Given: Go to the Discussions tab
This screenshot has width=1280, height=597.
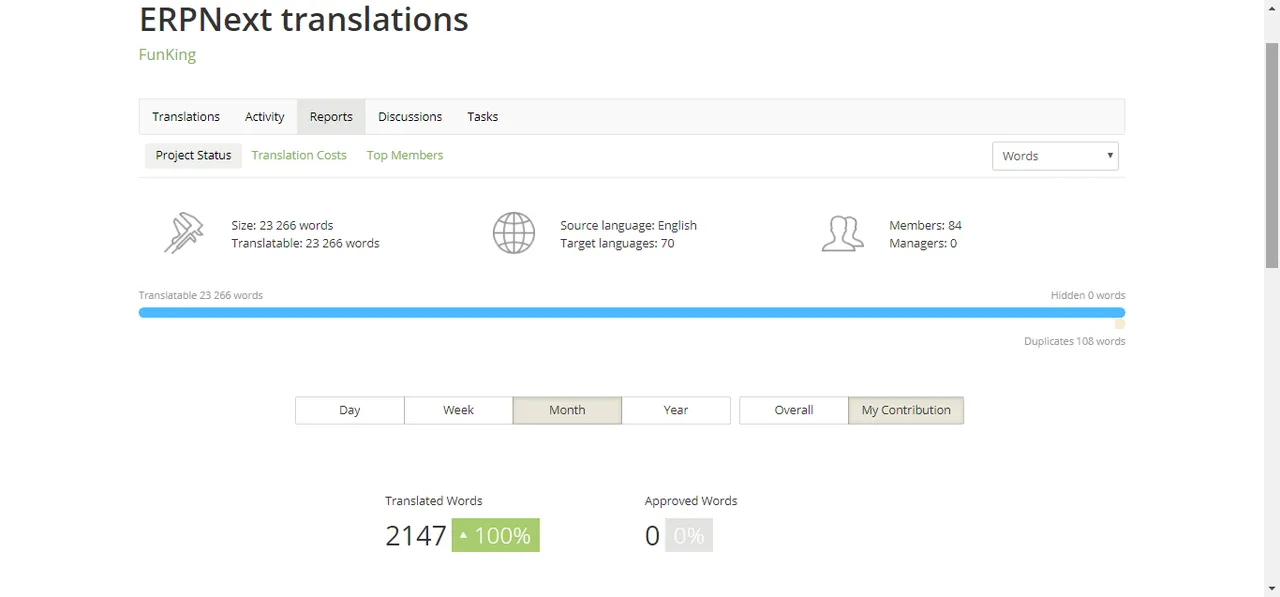Looking at the screenshot, I should tap(410, 117).
